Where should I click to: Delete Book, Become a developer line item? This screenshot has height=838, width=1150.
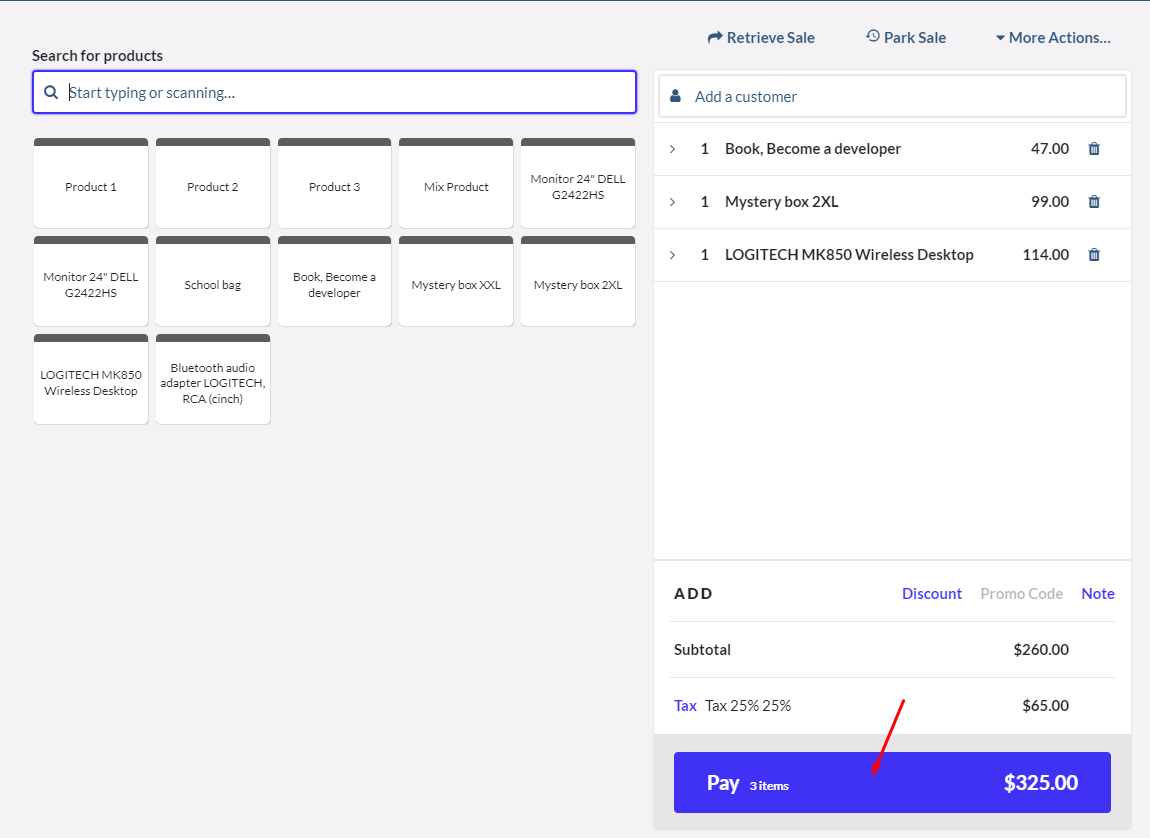1094,149
